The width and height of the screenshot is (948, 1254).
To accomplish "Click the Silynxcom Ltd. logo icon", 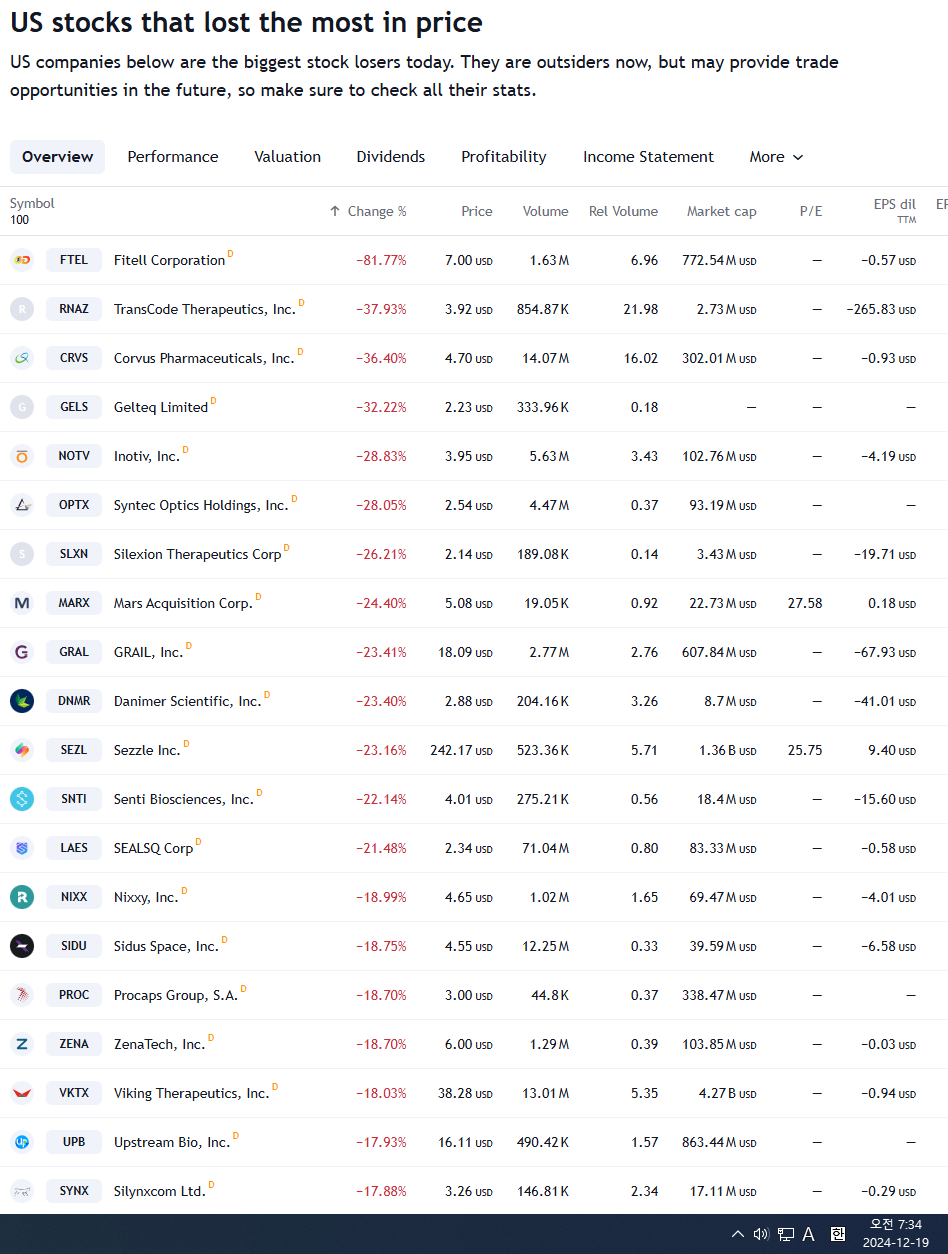I will click(x=22, y=1191).
